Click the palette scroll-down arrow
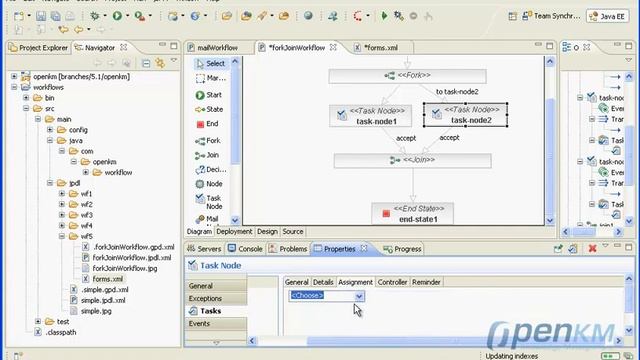This screenshot has width=640, height=360. click(235, 220)
